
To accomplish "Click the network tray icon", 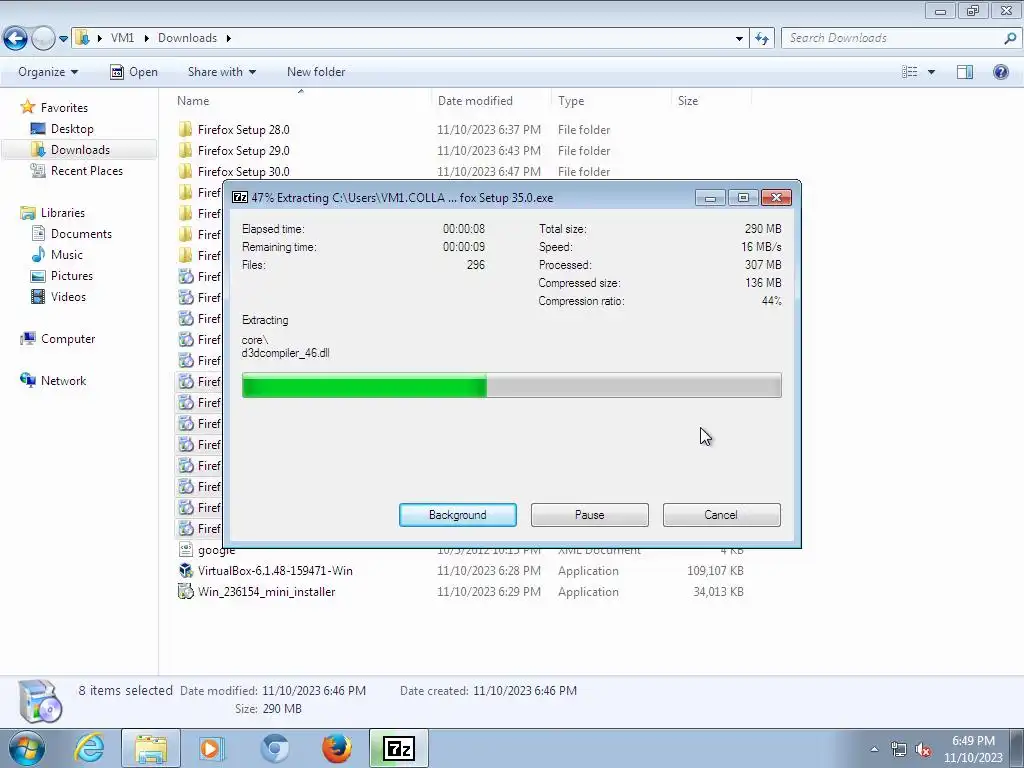I will (899, 749).
